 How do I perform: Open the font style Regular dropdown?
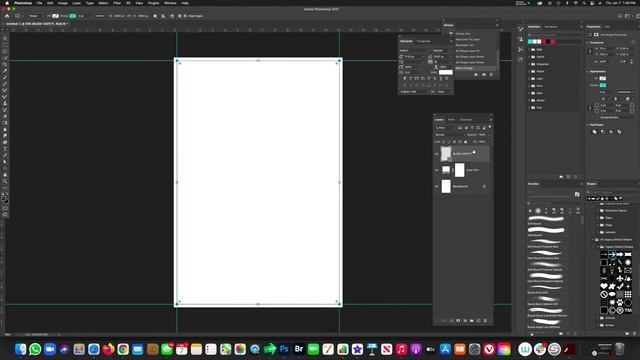click(442, 51)
